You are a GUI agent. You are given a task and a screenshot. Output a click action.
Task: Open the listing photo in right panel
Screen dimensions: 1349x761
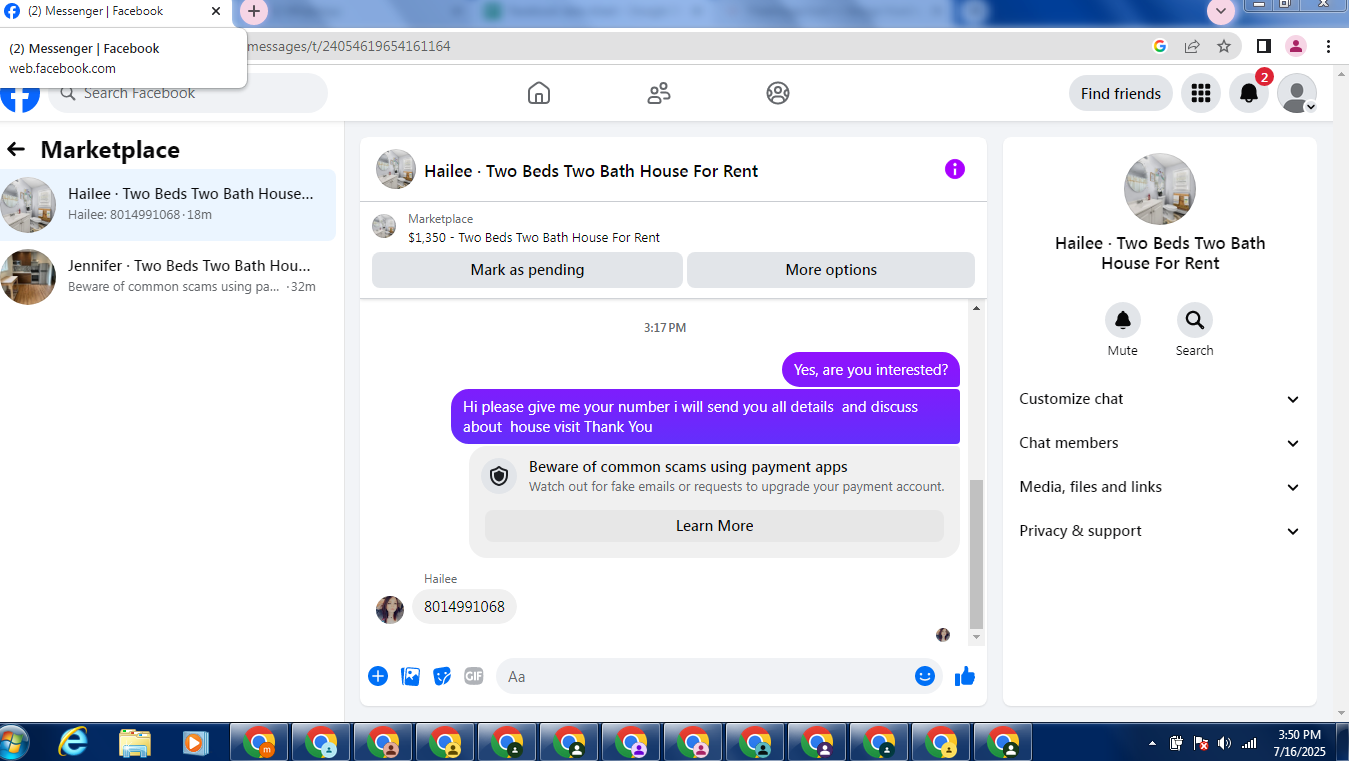coord(1160,189)
